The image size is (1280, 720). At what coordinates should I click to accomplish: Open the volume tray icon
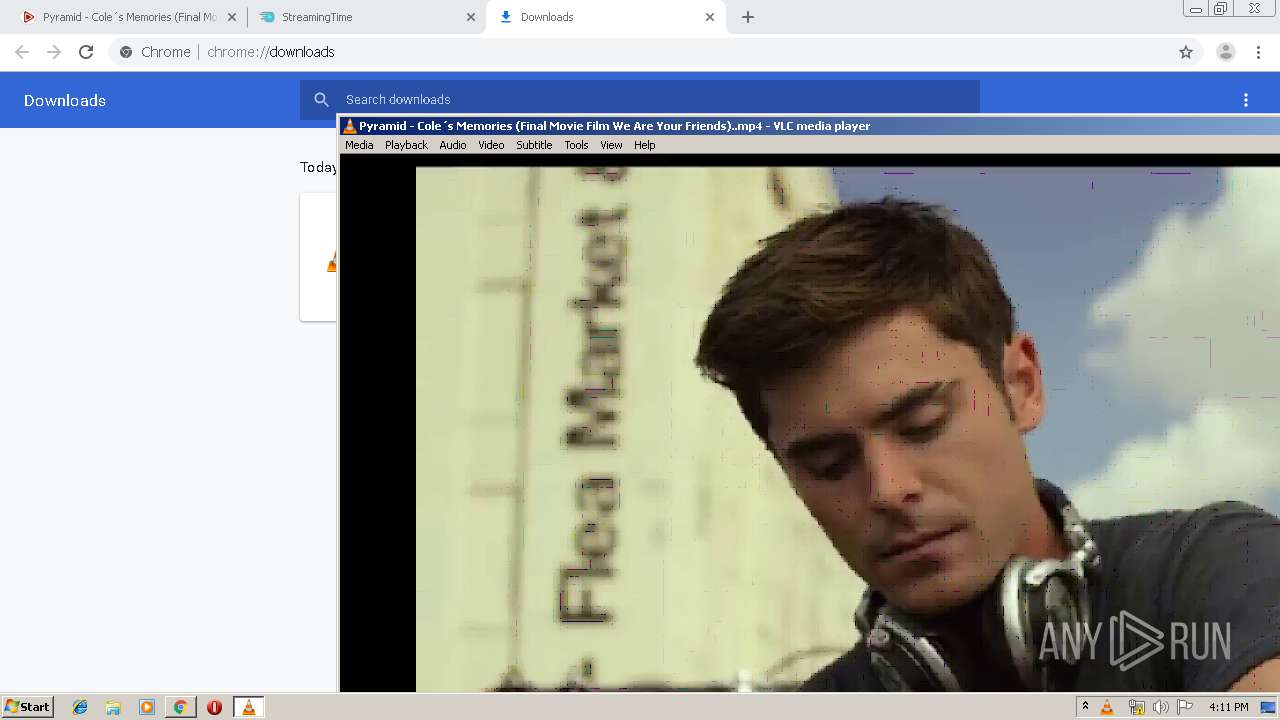tap(1160, 707)
